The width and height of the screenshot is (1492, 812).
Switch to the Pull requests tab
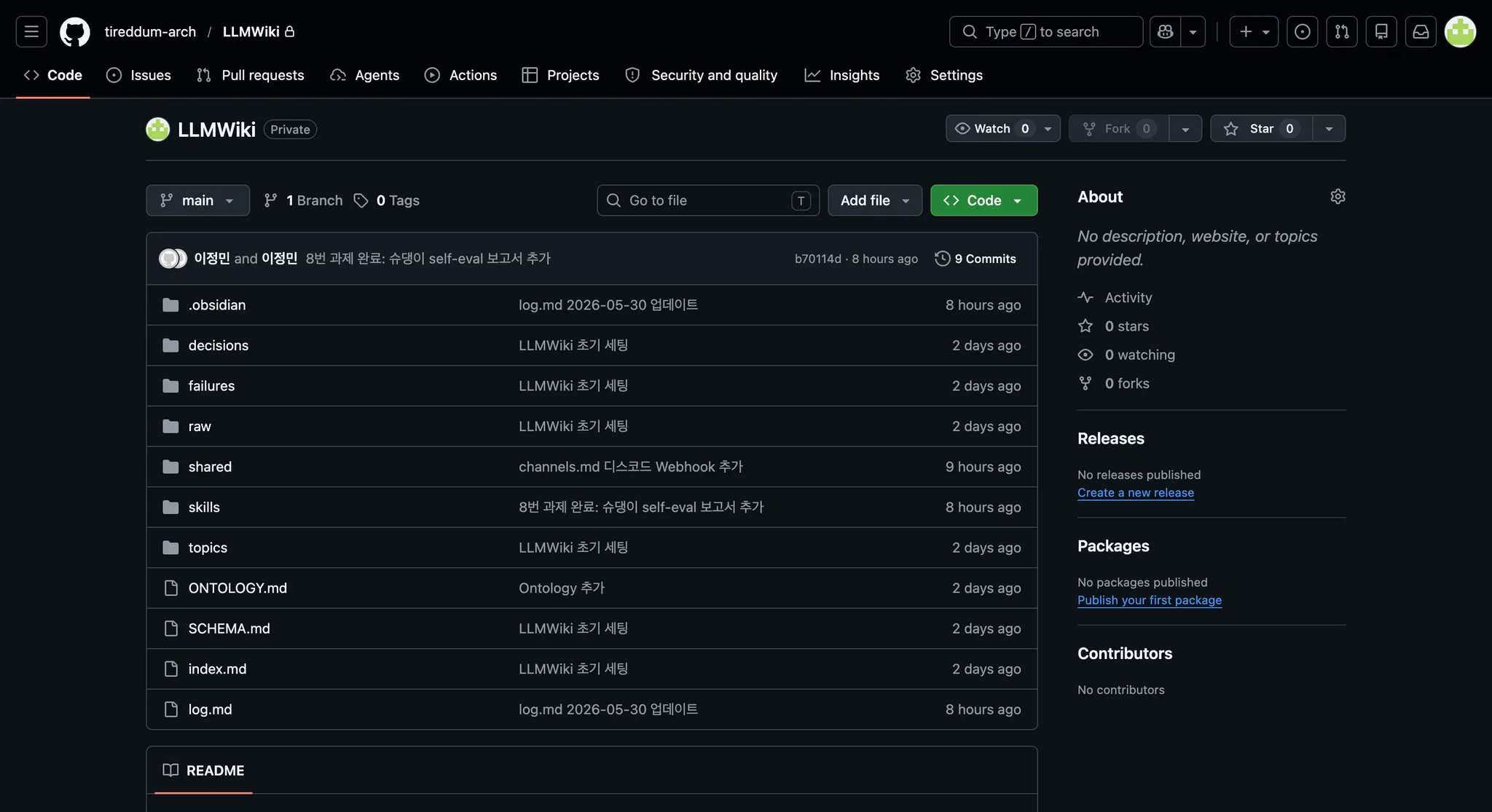tap(251, 75)
